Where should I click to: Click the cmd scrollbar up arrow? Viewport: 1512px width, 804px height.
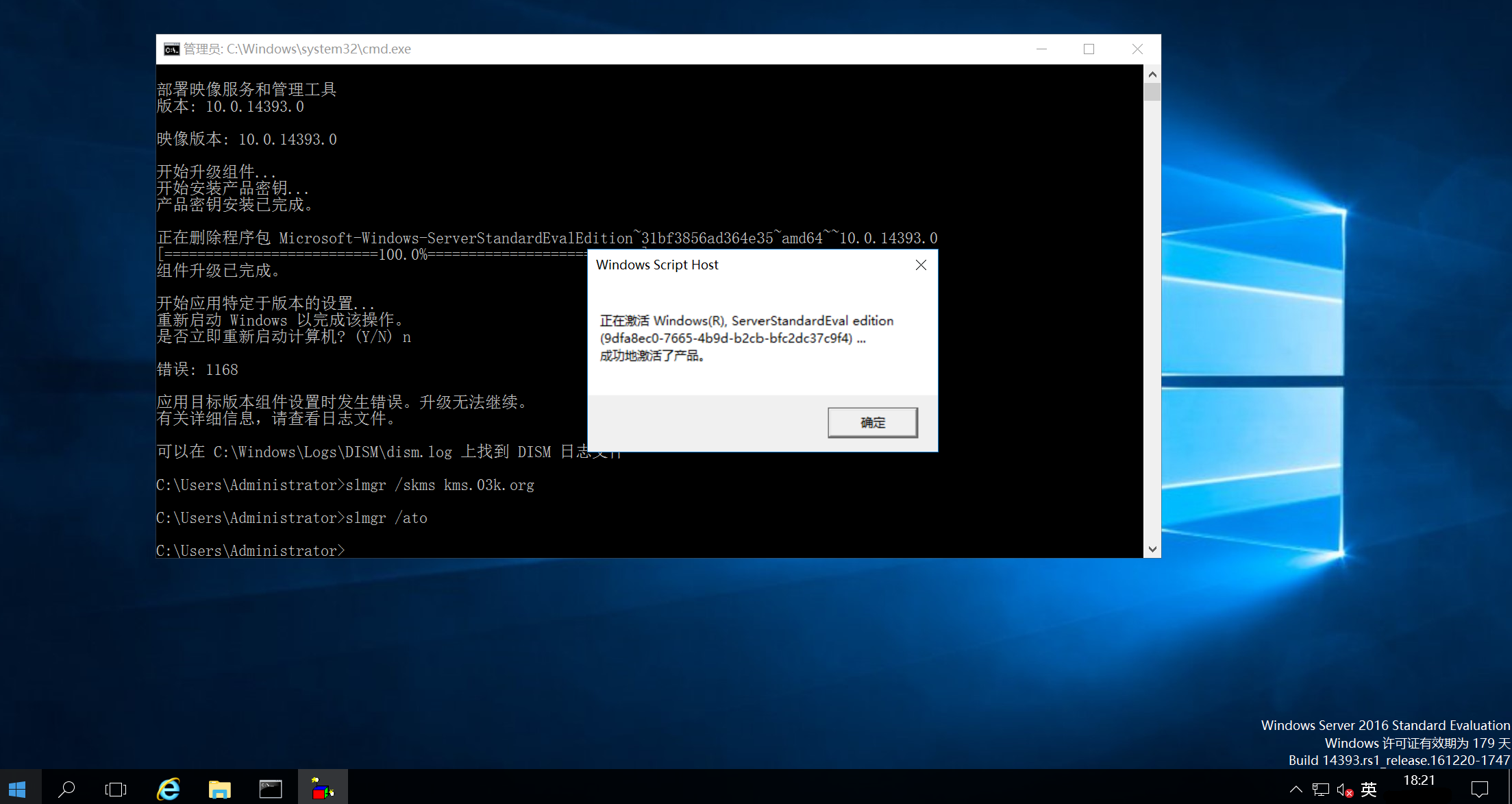pyautogui.click(x=1152, y=74)
